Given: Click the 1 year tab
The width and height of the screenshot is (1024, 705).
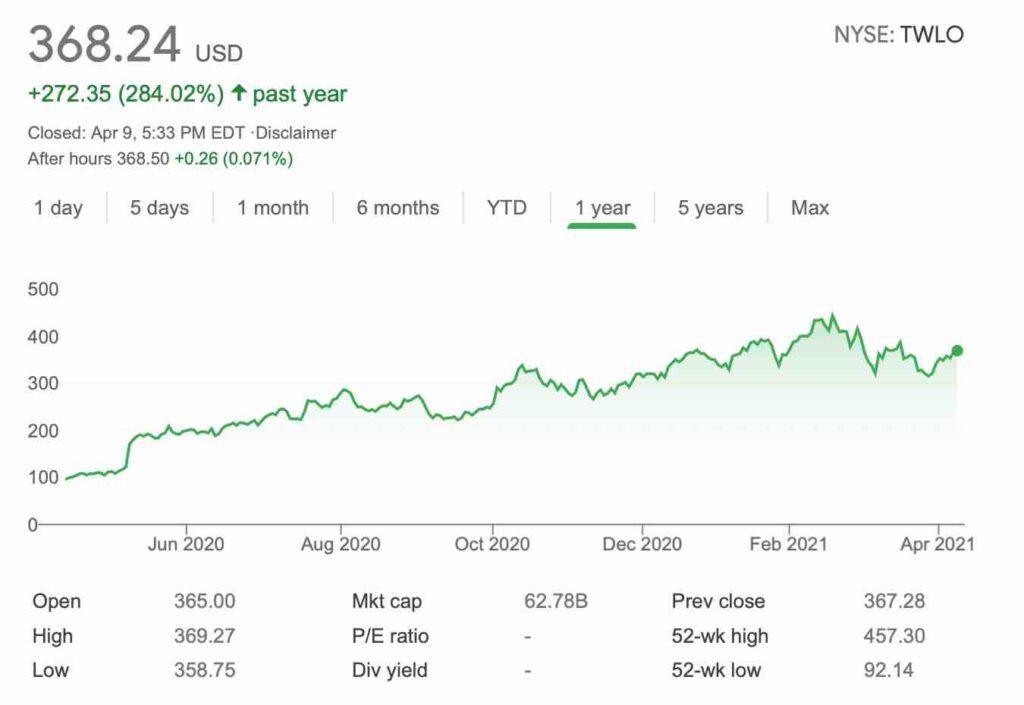Looking at the screenshot, I should (x=602, y=208).
